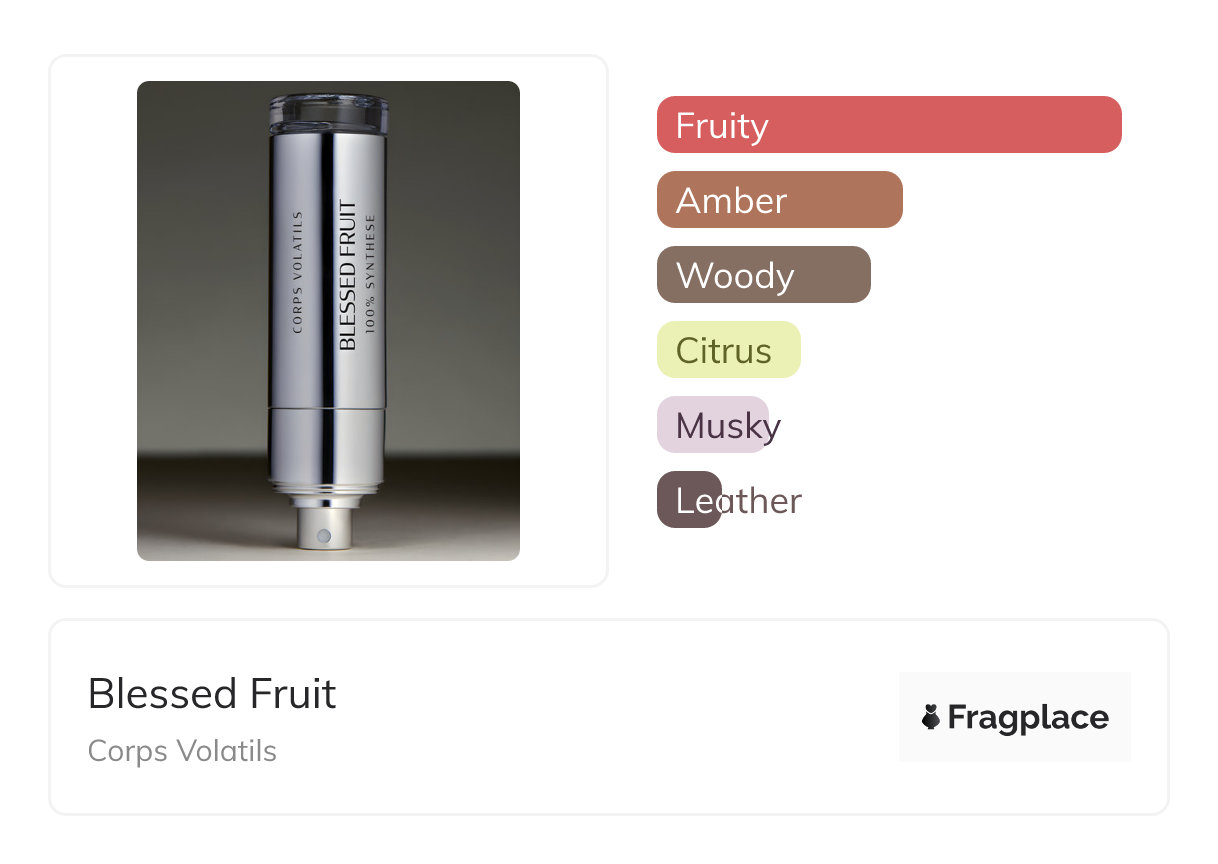The width and height of the screenshot is (1218, 864).
Task: Select the pale pink Musky accord bar
Action: [712, 425]
